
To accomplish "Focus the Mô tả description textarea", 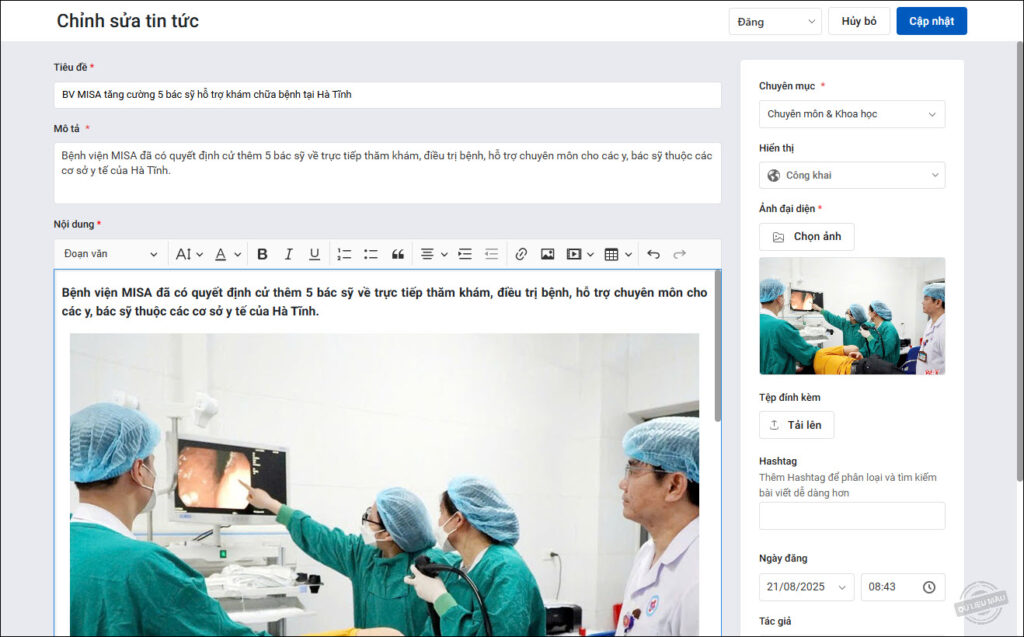I will pyautogui.click(x=387, y=173).
